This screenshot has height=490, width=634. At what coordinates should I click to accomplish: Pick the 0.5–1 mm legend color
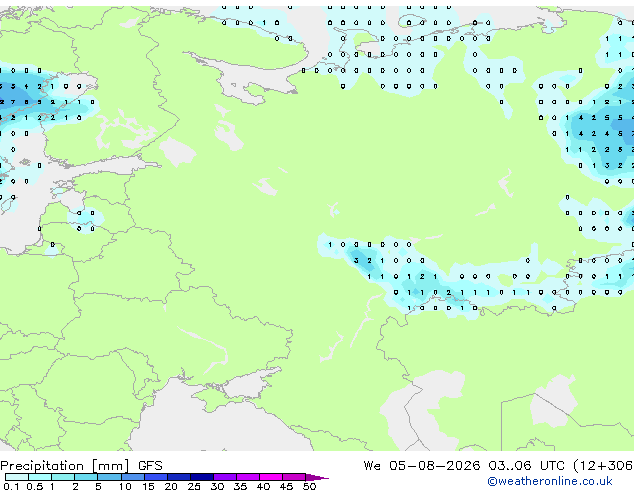click(40, 477)
